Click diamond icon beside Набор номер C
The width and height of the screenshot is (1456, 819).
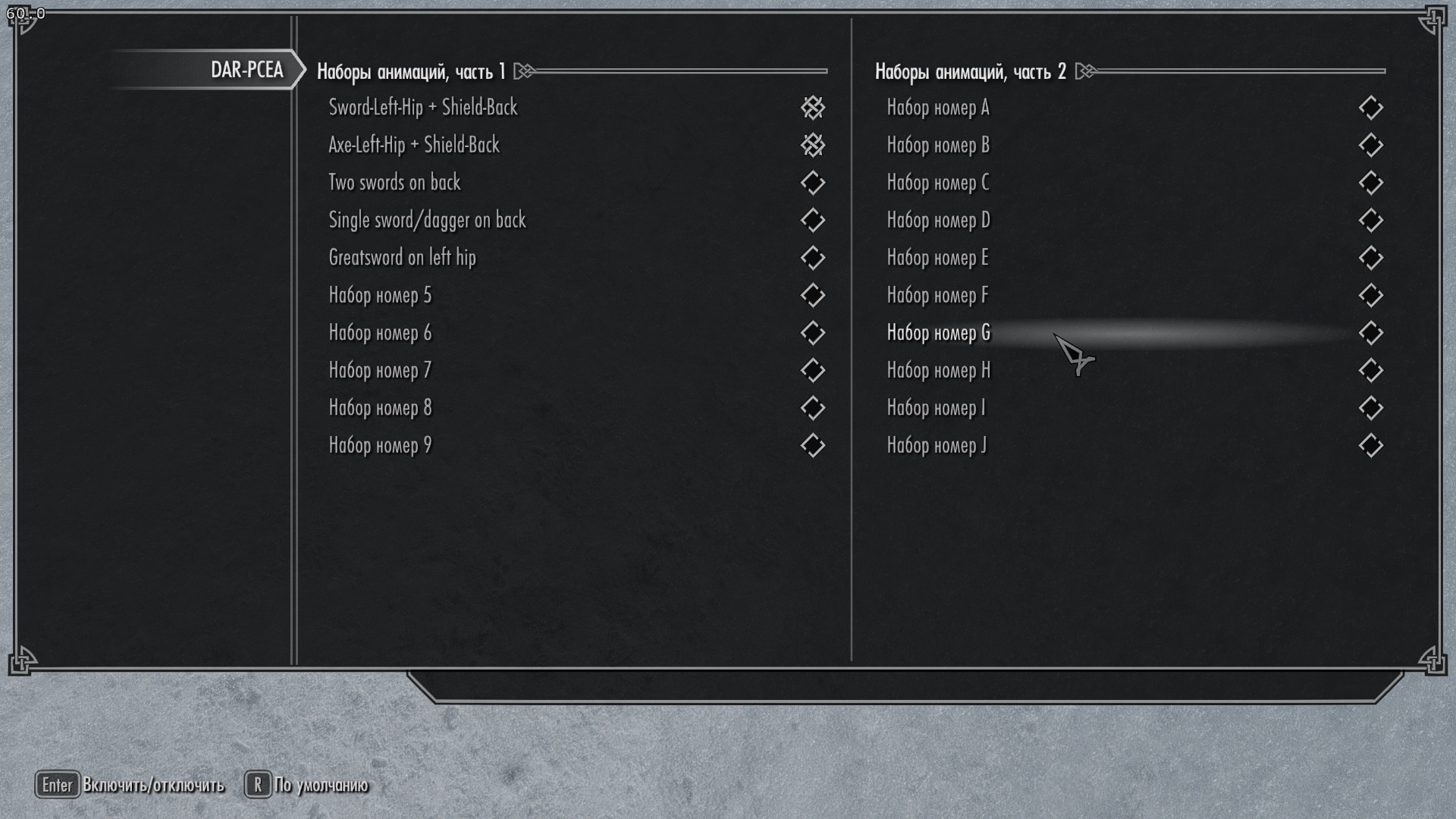[x=1370, y=183]
